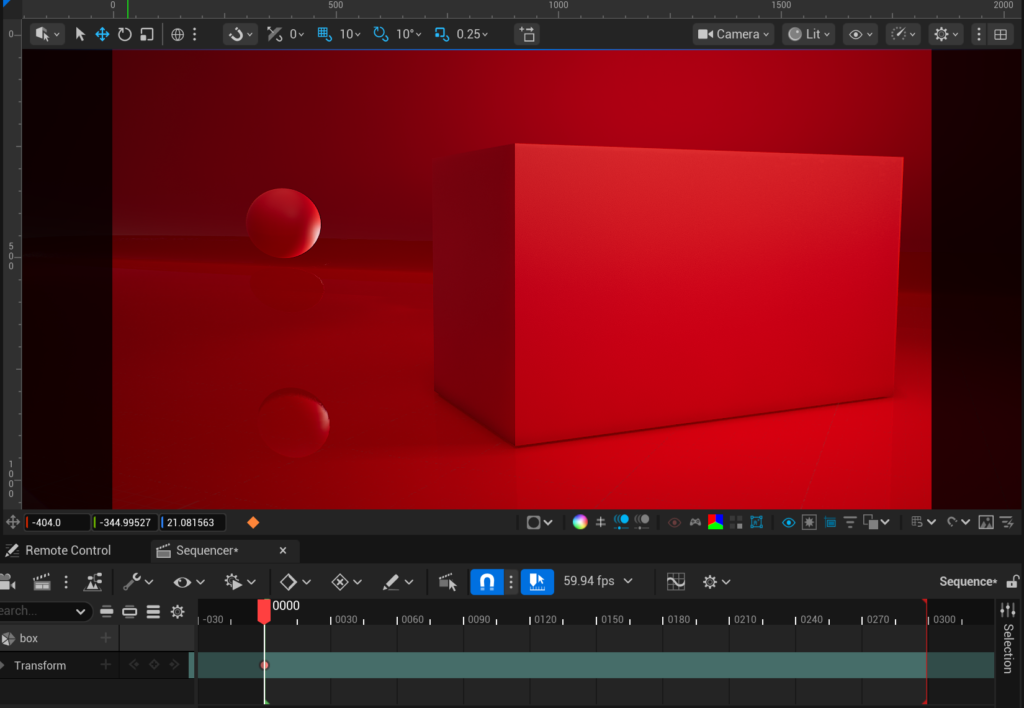The height and width of the screenshot is (708, 1024).
Task: Click the Sequencer wrench actions icon
Action: pos(132,581)
